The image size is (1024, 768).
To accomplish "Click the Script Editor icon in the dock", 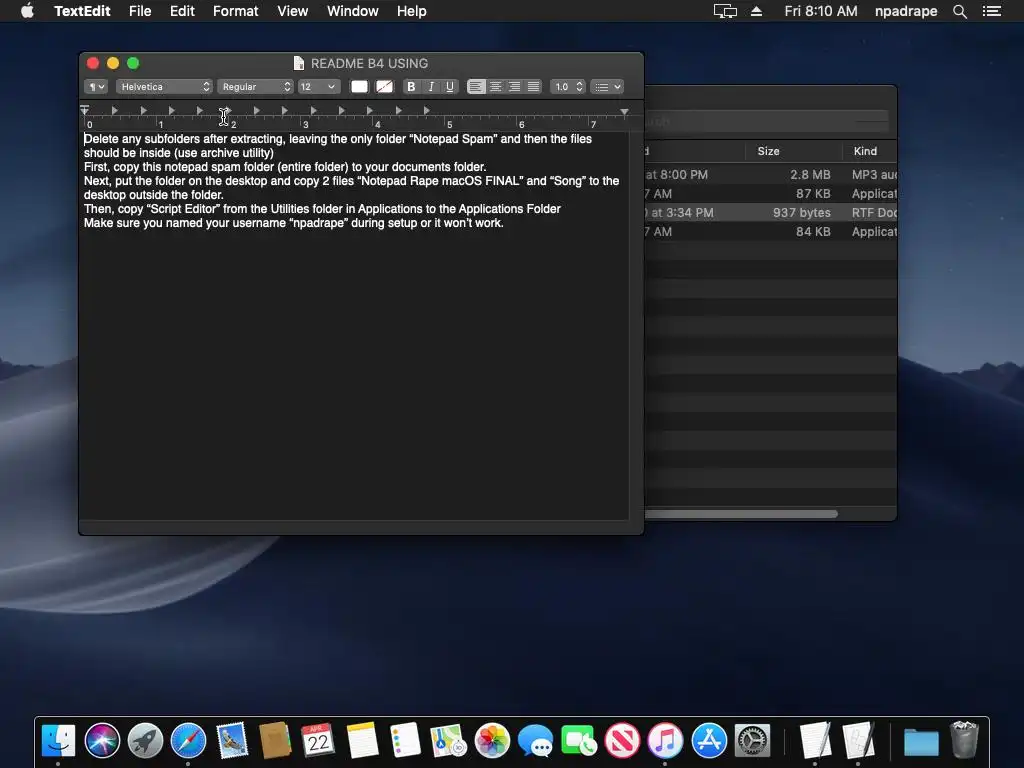I will [858, 741].
